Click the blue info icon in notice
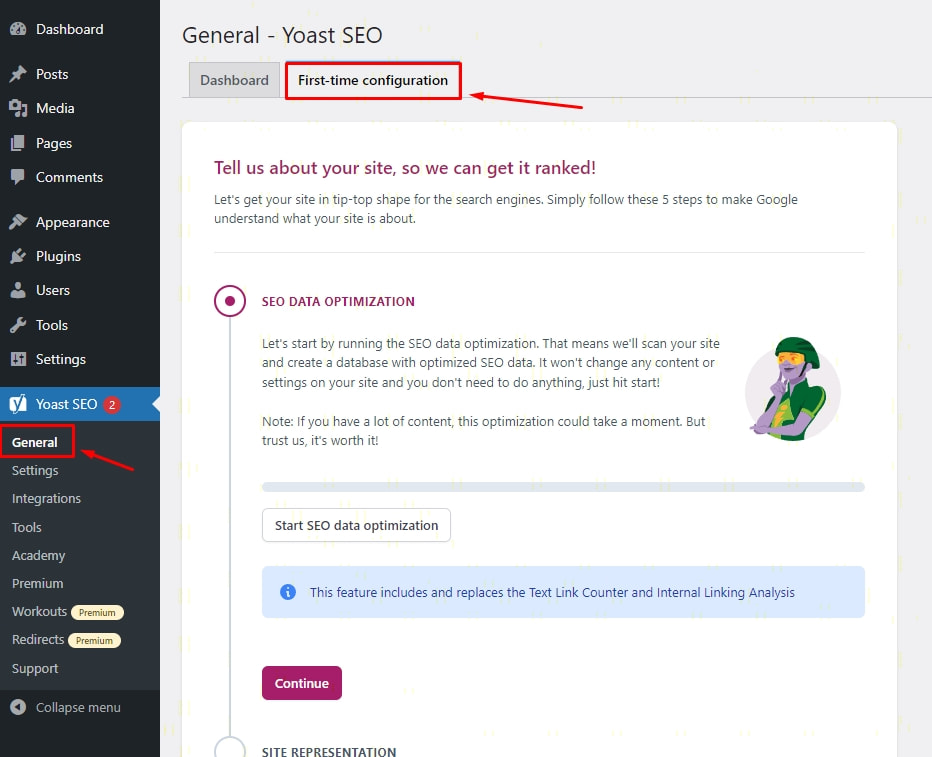The image size is (932, 757). (288, 592)
